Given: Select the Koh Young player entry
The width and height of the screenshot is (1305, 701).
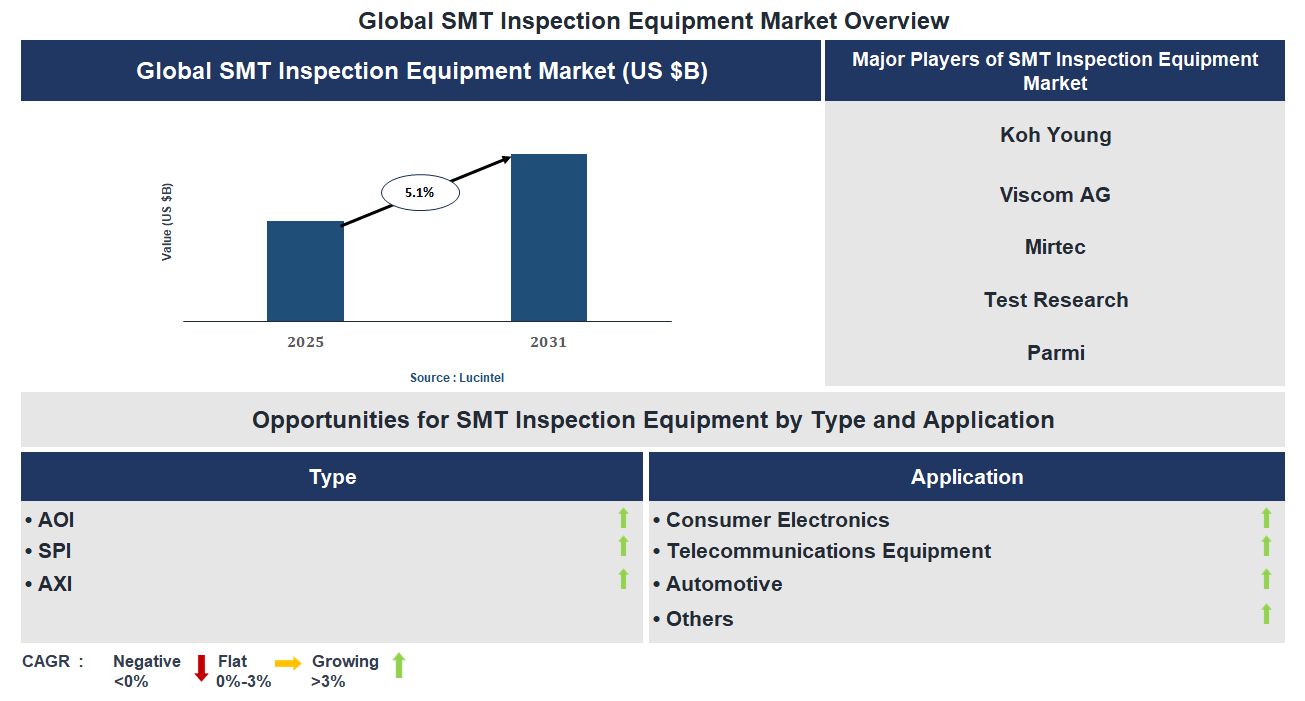Looking at the screenshot, I should tap(1055, 134).
